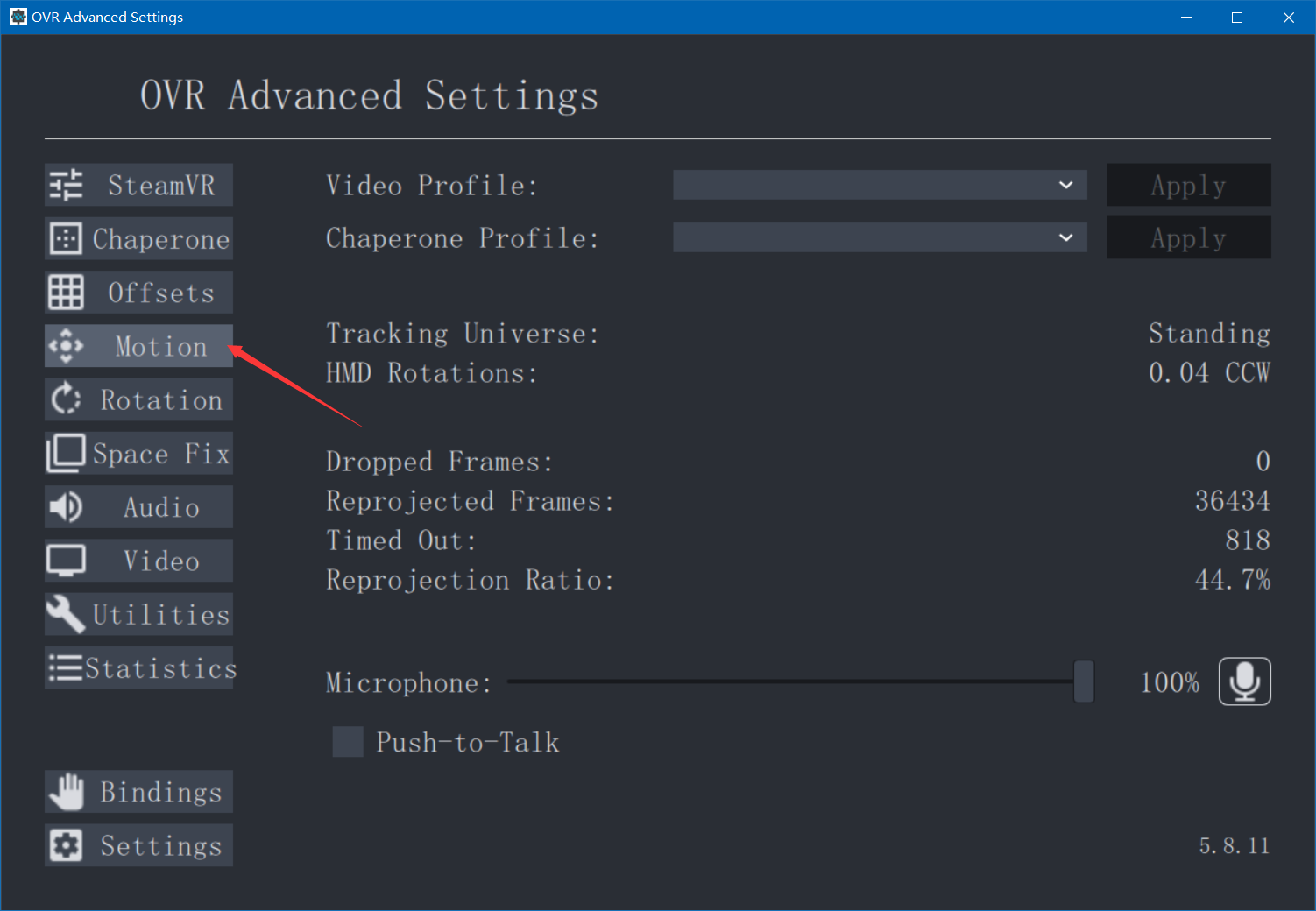Screen dimensions: 1316x911
Task: Open Audio via the speaker icon
Action: pyautogui.click(x=66, y=506)
